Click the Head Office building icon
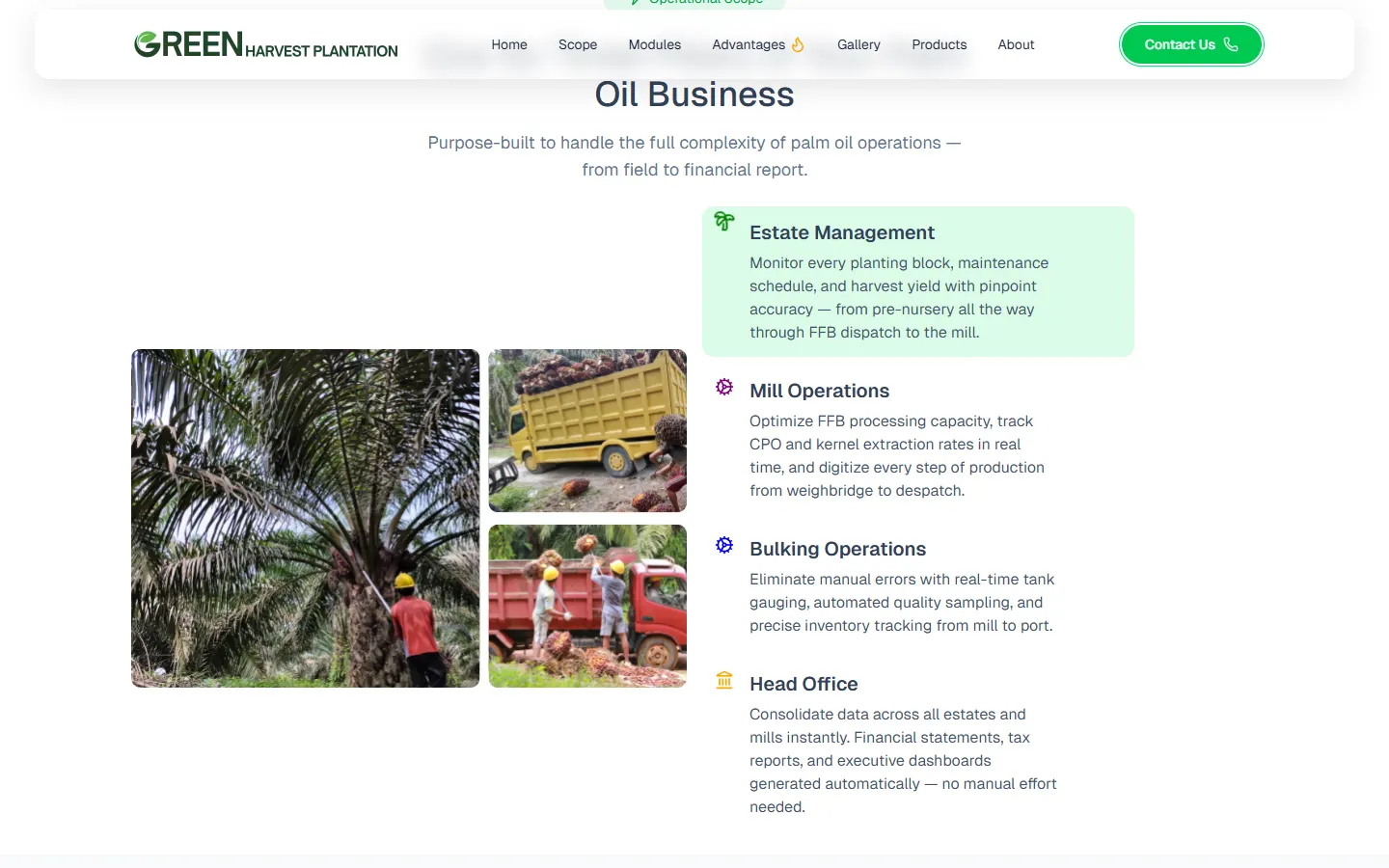This screenshot has width=1389, height=868. click(724, 680)
